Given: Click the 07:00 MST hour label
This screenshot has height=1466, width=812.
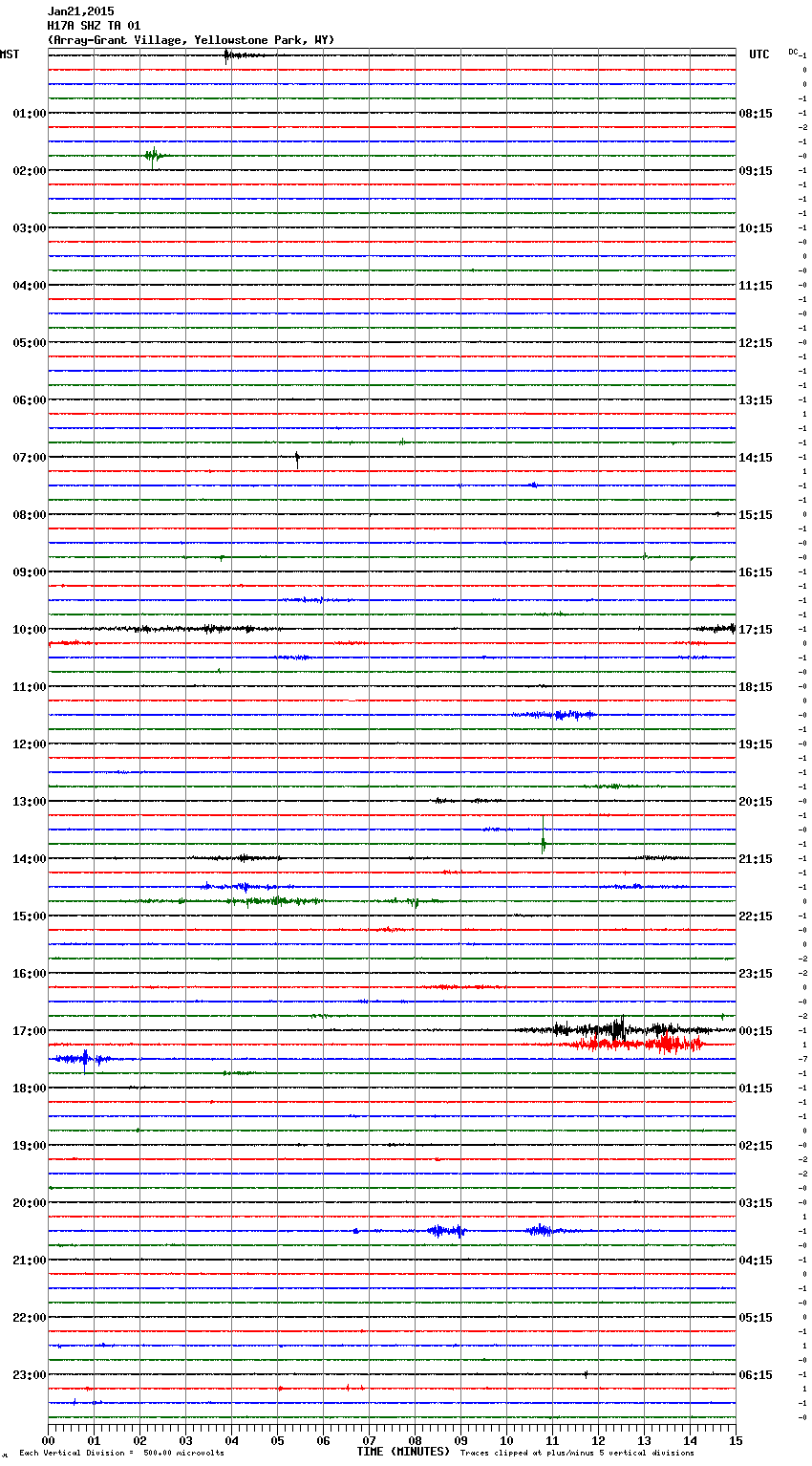Looking at the screenshot, I should (x=30, y=458).
